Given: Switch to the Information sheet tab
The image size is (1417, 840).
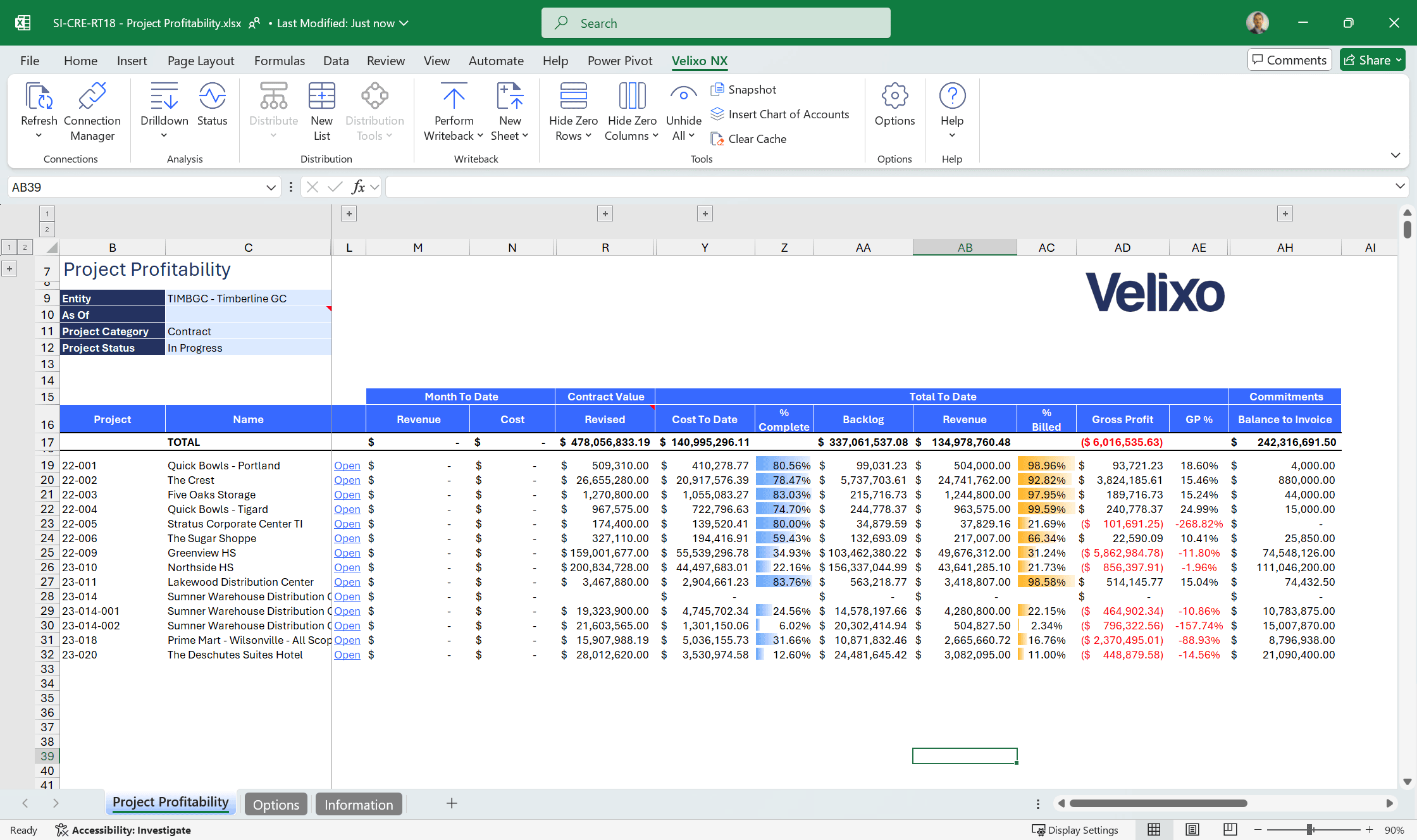Looking at the screenshot, I should [359, 805].
